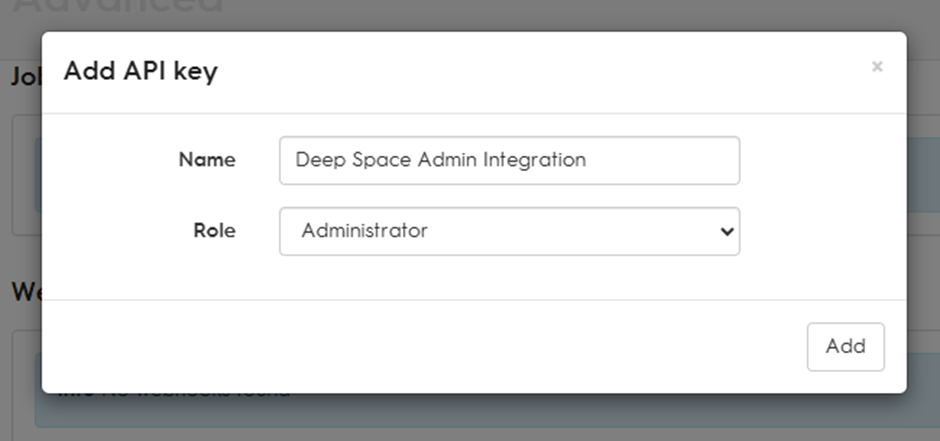Click the dimmed Advanced heading behind dialog

point(118,7)
